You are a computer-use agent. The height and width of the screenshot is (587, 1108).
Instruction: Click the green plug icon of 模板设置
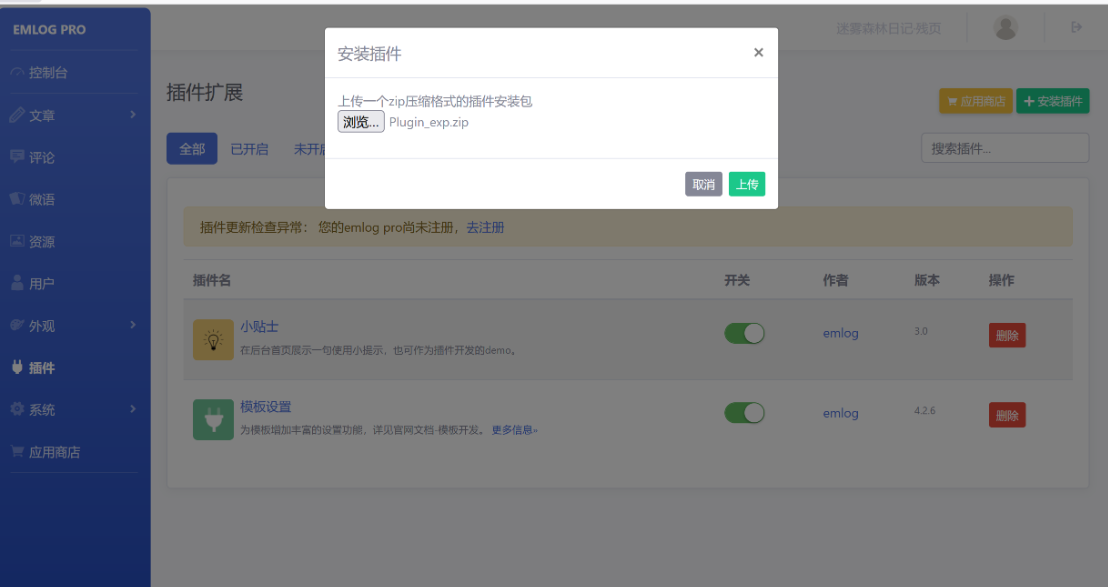tap(213, 420)
